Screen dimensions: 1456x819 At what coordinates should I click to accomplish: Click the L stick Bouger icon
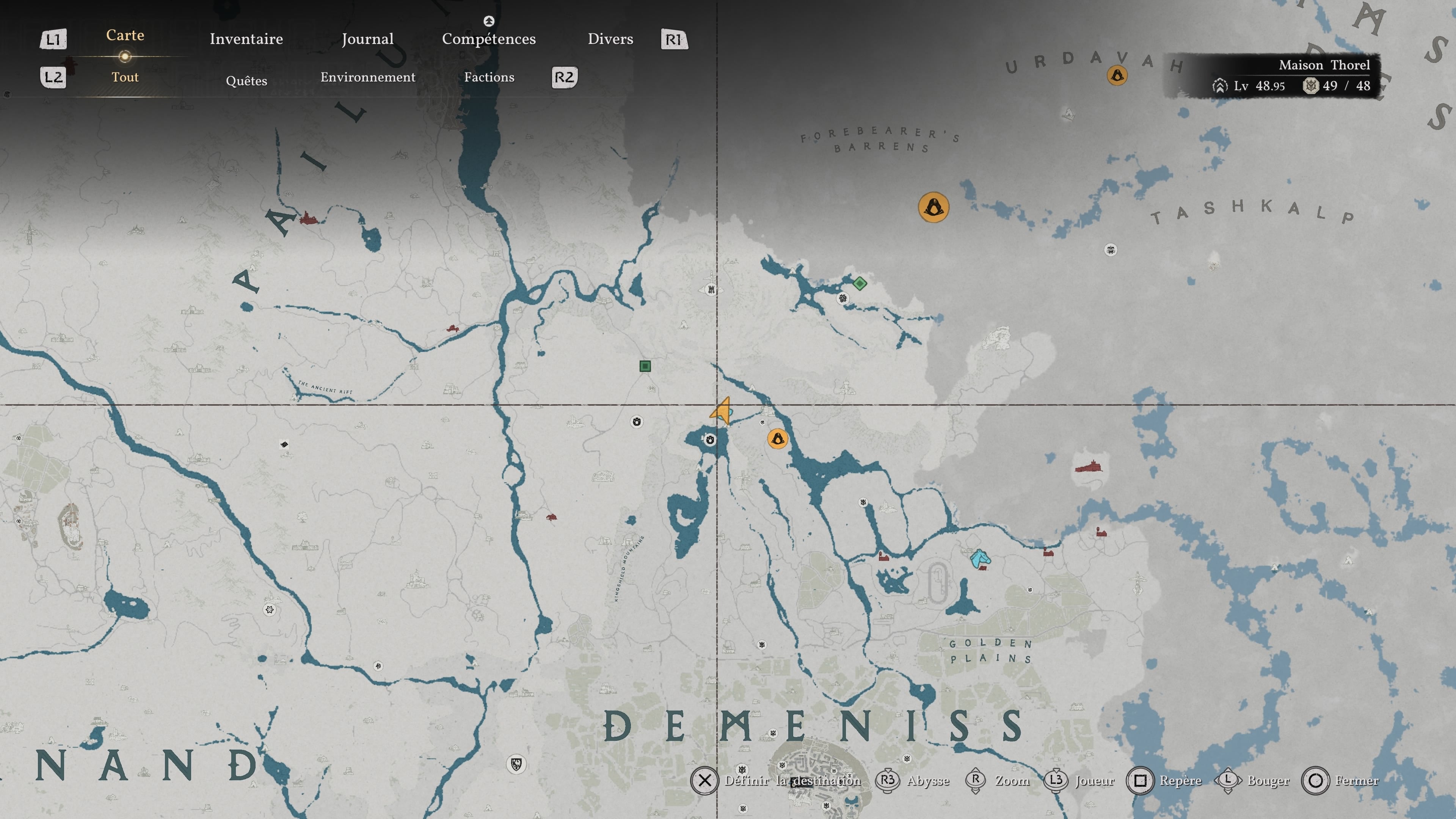pyautogui.click(x=1228, y=780)
